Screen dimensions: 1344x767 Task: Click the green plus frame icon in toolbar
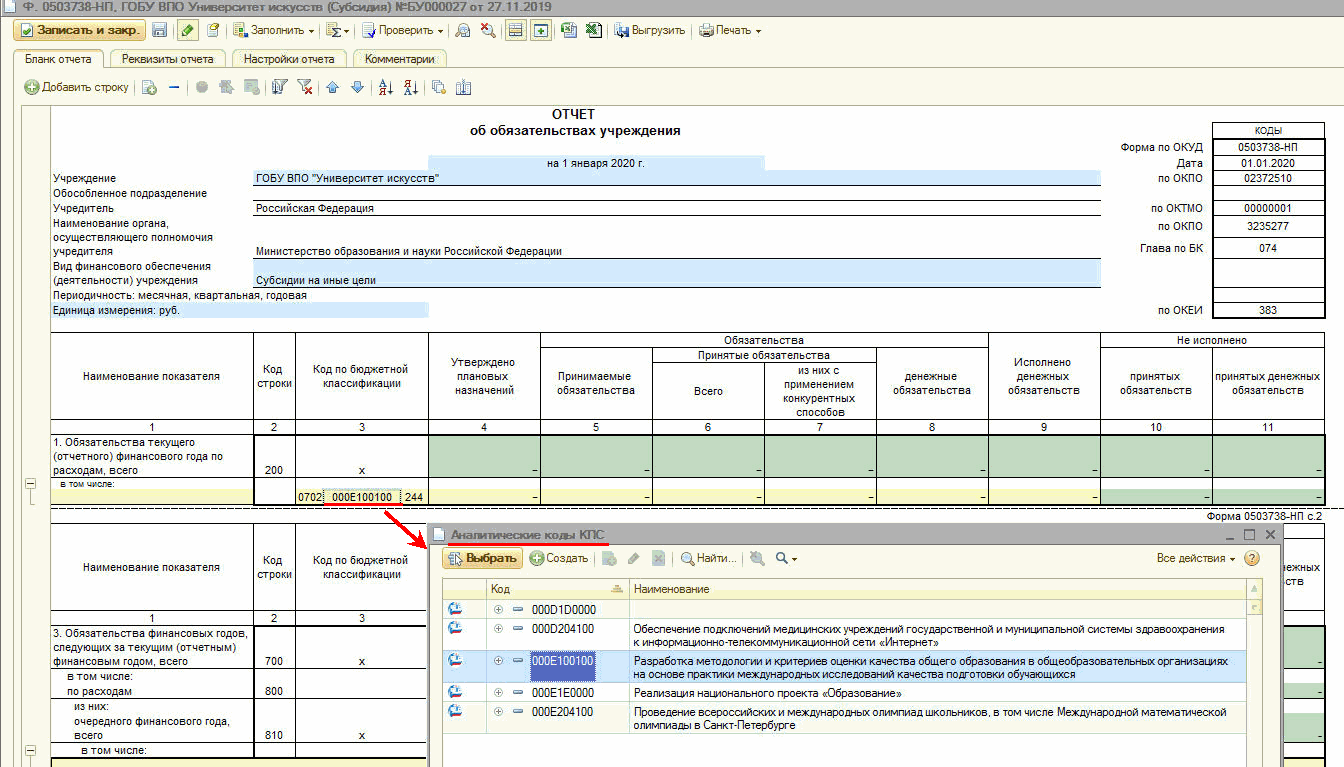[x=540, y=30]
